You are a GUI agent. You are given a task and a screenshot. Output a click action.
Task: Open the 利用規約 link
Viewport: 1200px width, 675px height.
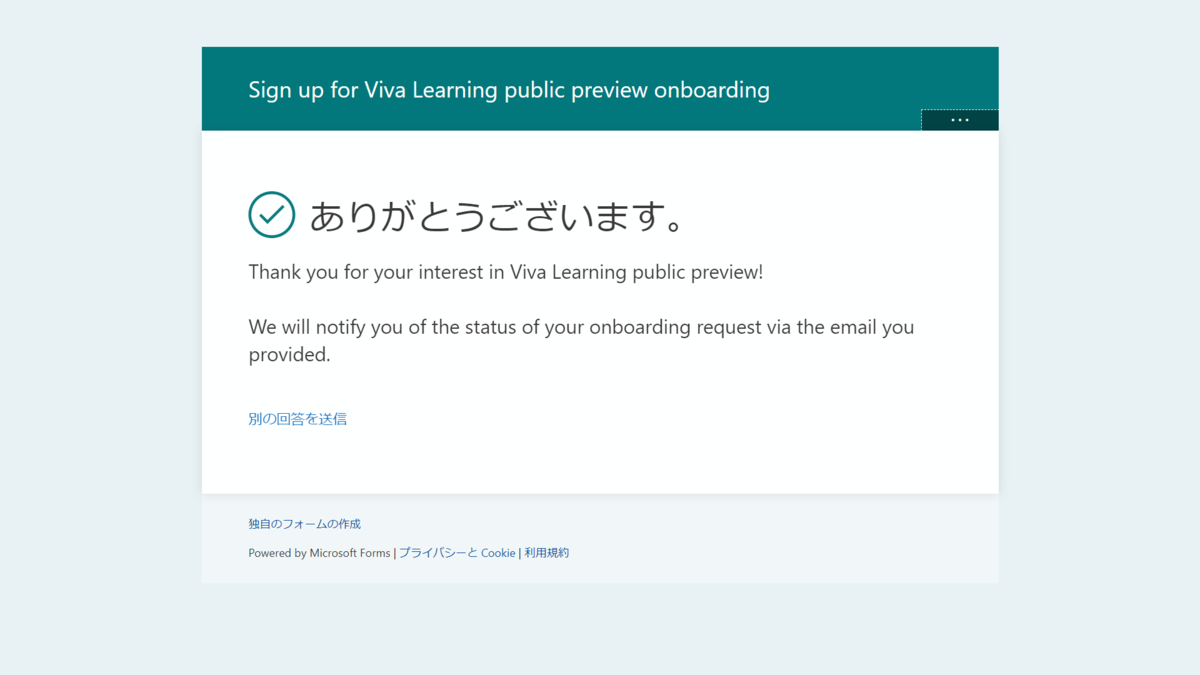coord(547,553)
